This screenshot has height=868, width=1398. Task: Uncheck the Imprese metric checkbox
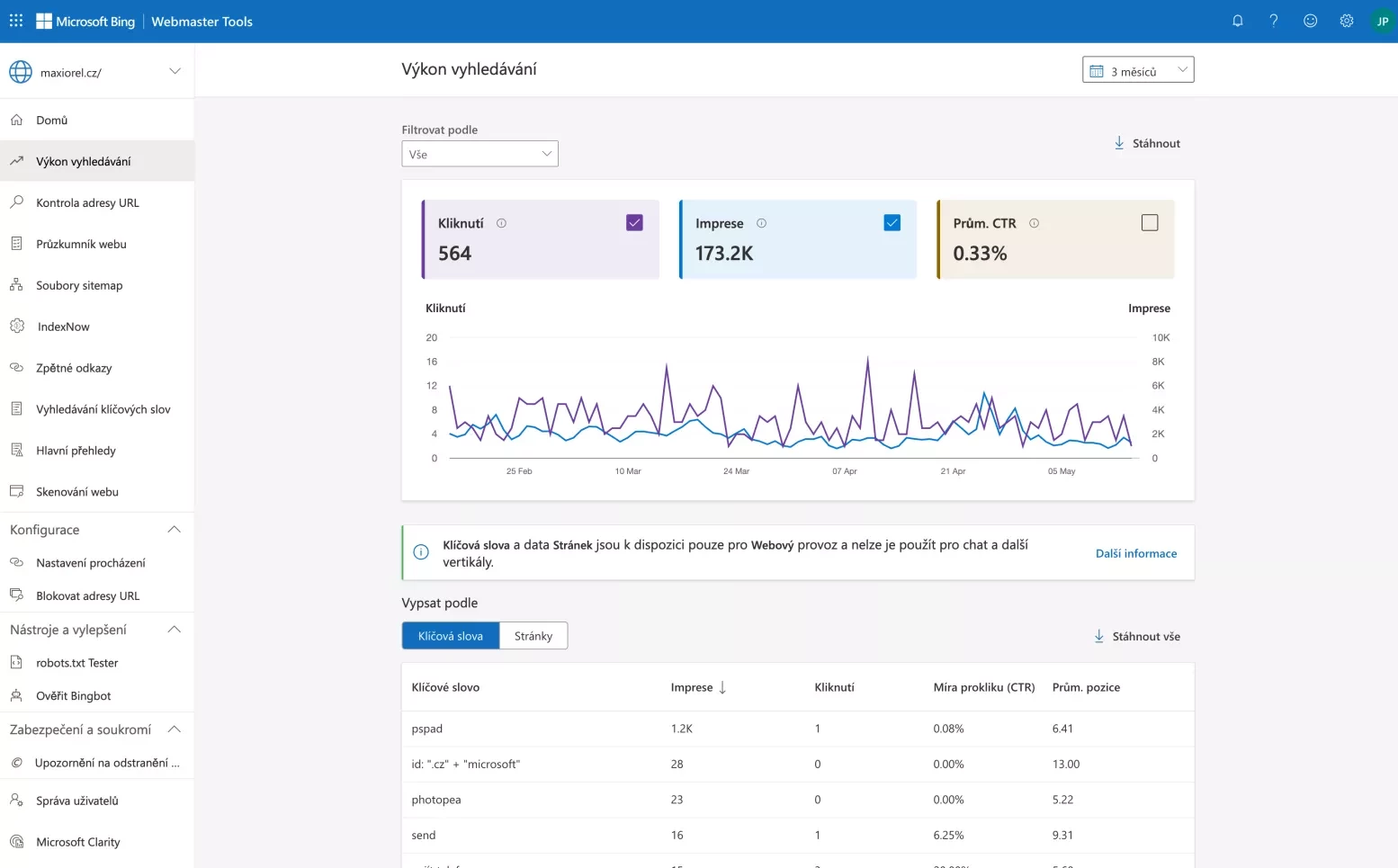892,222
